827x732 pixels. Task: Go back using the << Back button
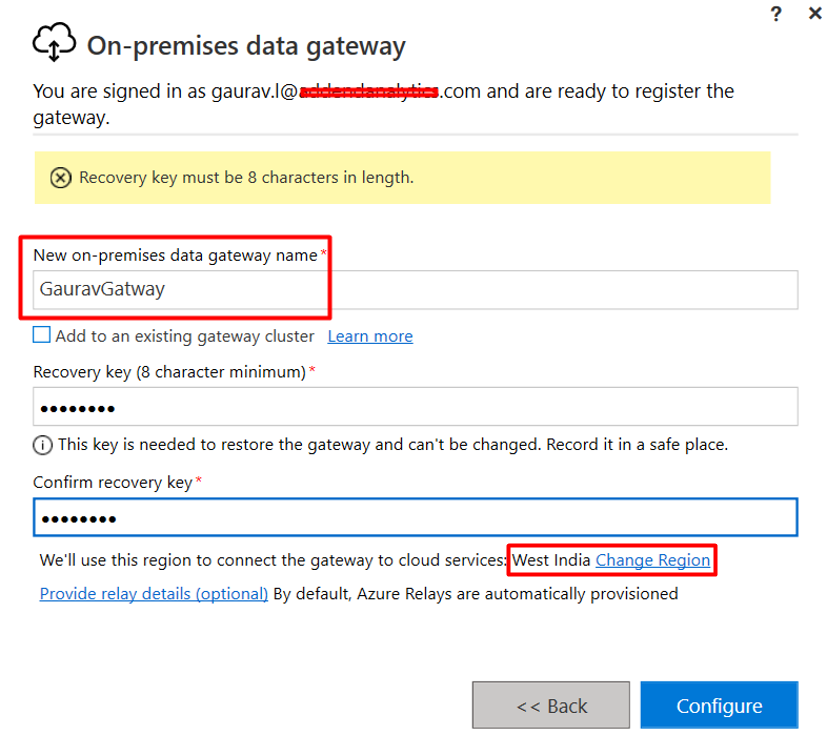click(551, 706)
